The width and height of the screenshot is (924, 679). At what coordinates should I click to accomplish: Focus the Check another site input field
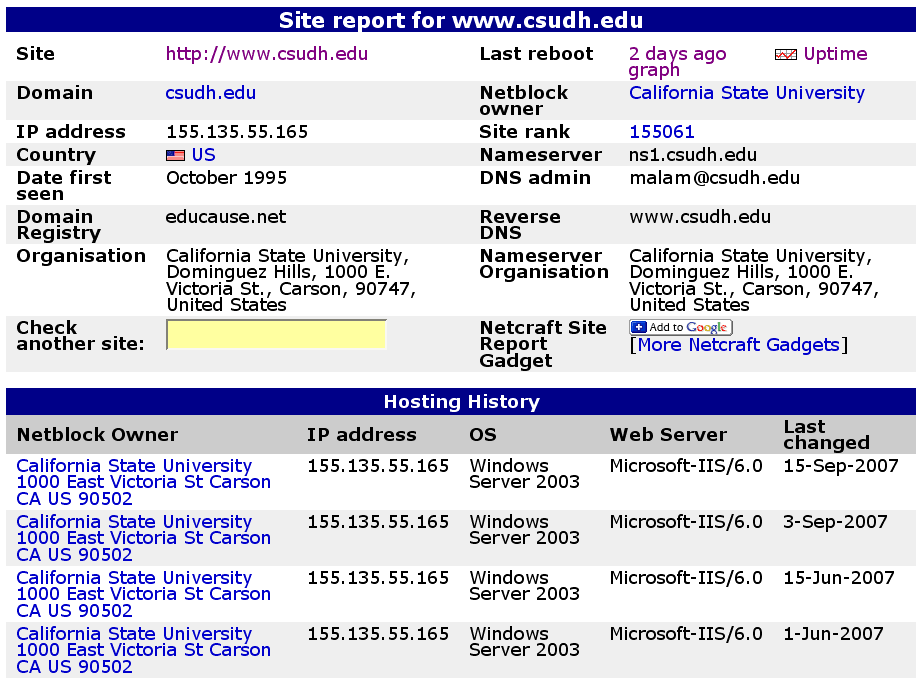coord(276,335)
